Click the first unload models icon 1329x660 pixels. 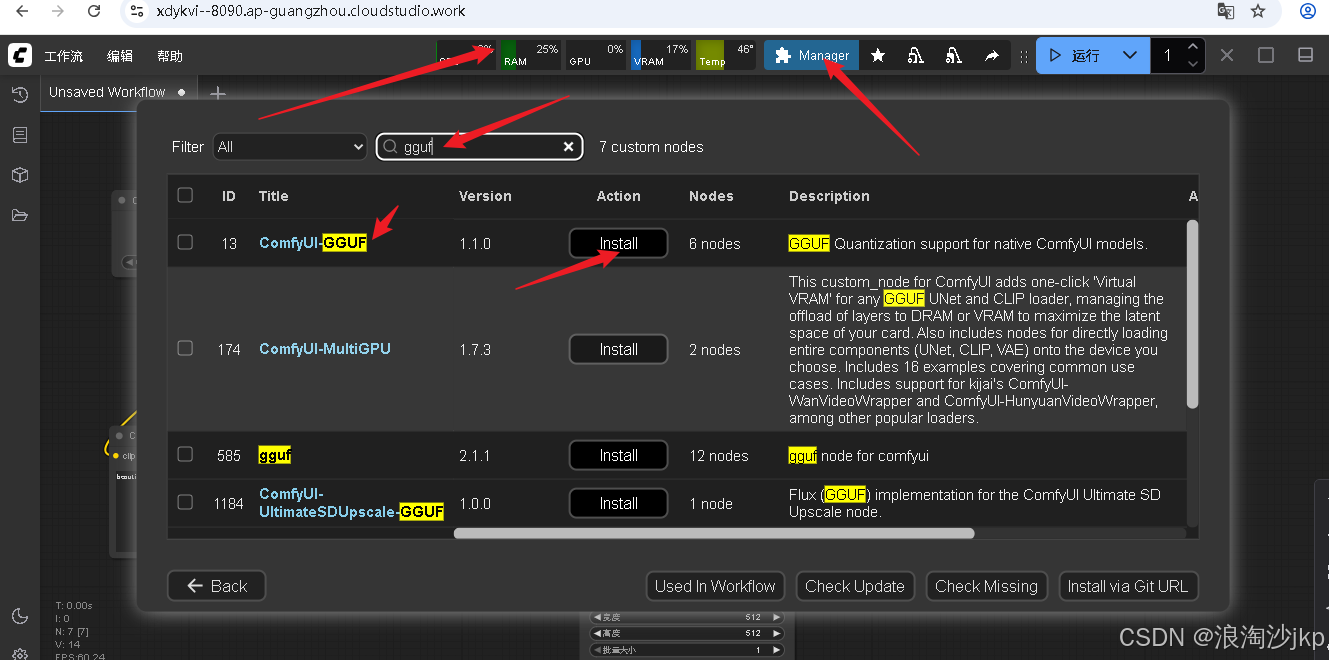click(x=916, y=56)
